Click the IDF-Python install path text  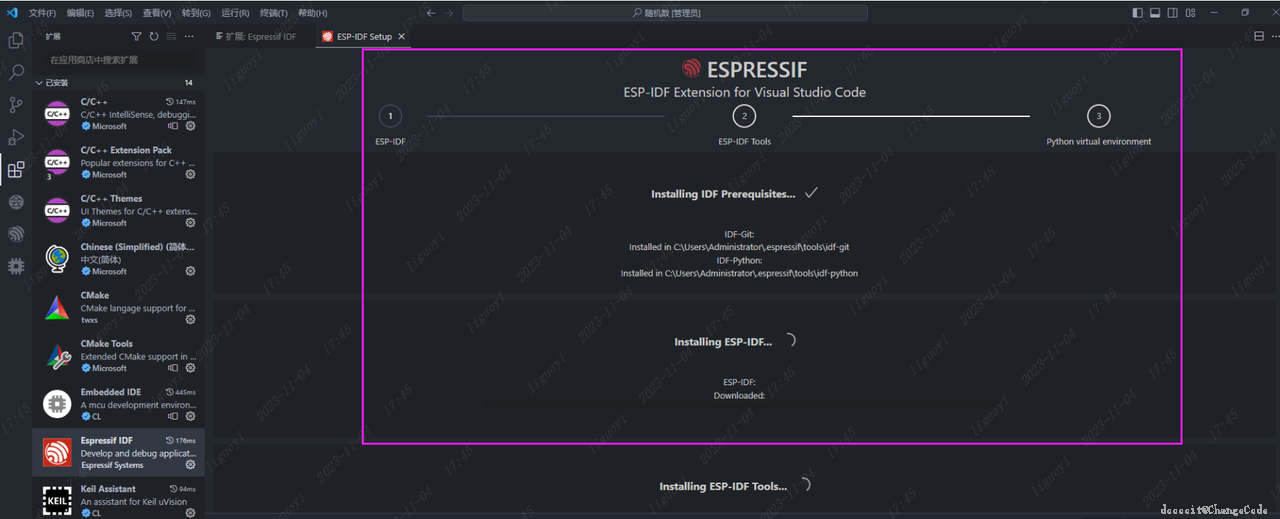pyautogui.click(x=739, y=273)
